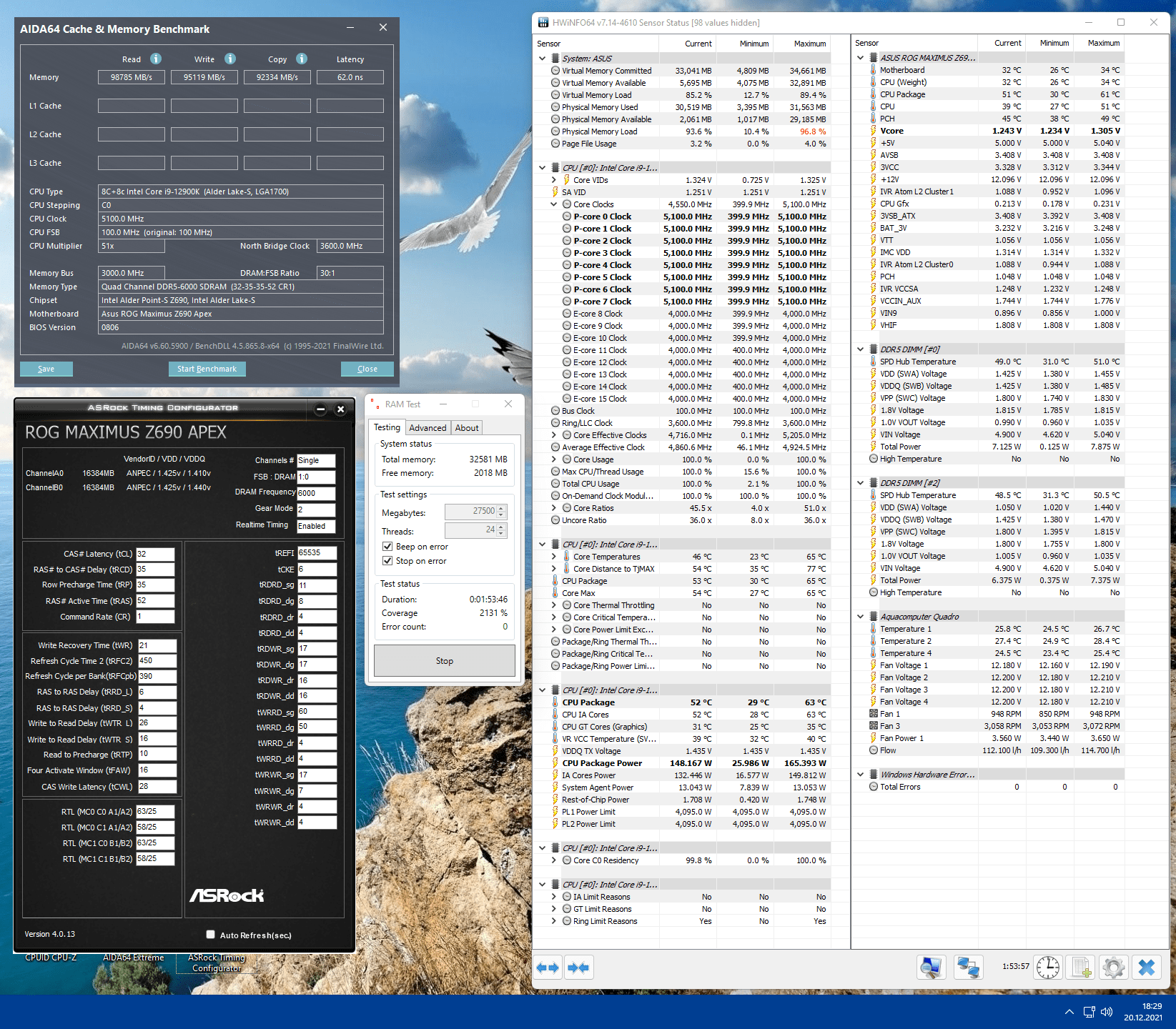The width and height of the screenshot is (1176, 1029).
Task: Click the AIDA64 Extreme desktop shortcut
Action: click(x=134, y=958)
